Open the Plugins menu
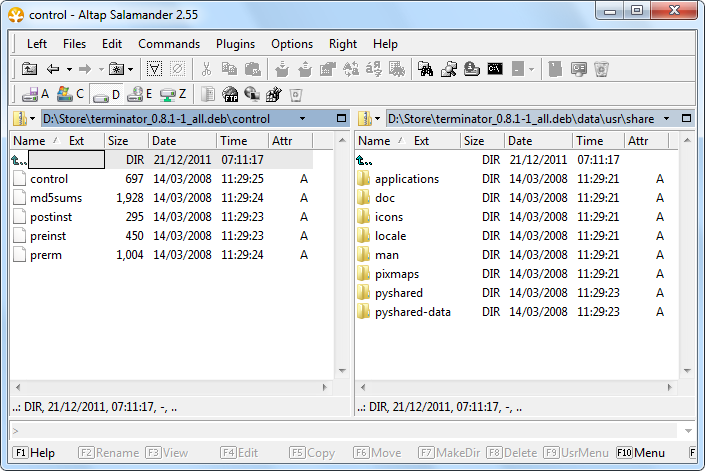Viewport: 705px width, 471px height. [235, 44]
